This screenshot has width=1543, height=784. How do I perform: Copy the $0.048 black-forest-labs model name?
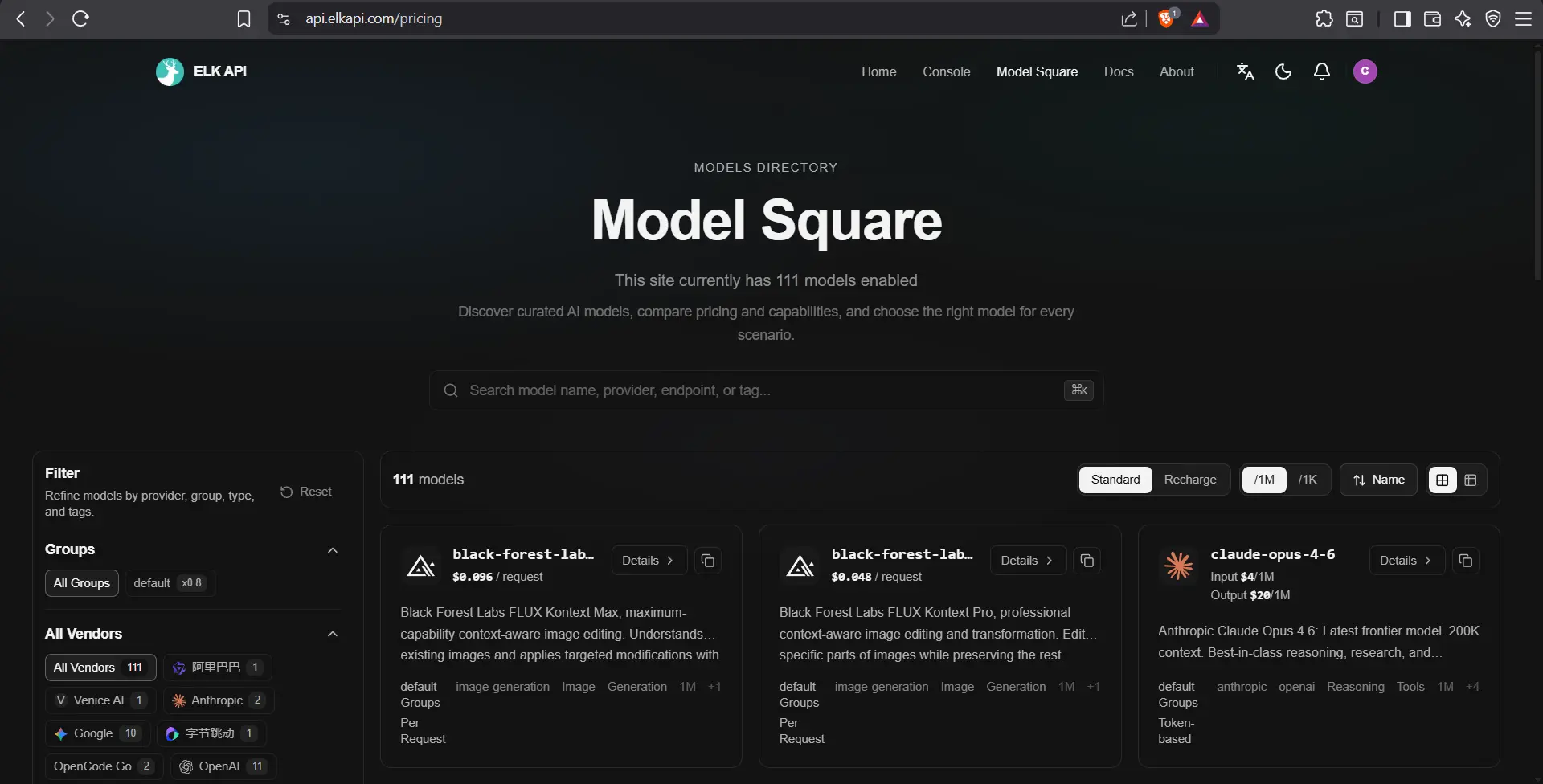1087,561
